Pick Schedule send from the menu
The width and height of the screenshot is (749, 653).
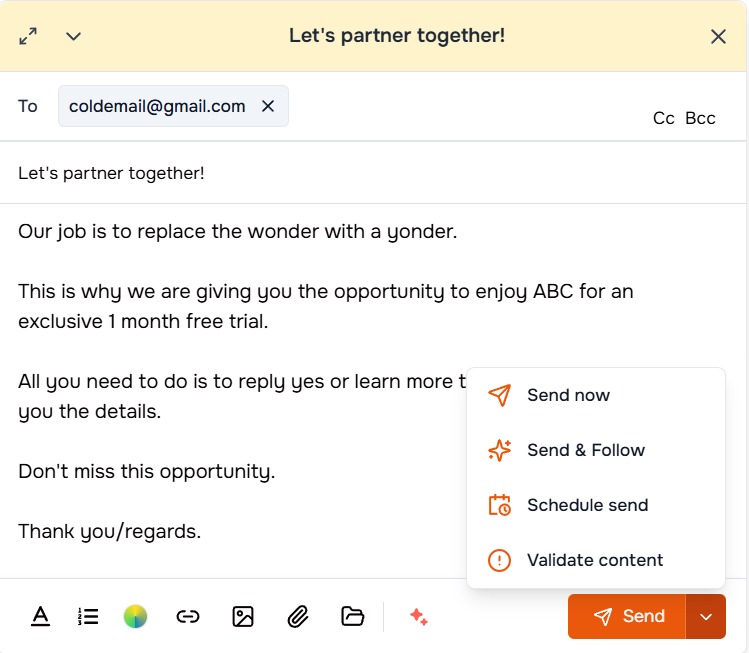tap(587, 505)
